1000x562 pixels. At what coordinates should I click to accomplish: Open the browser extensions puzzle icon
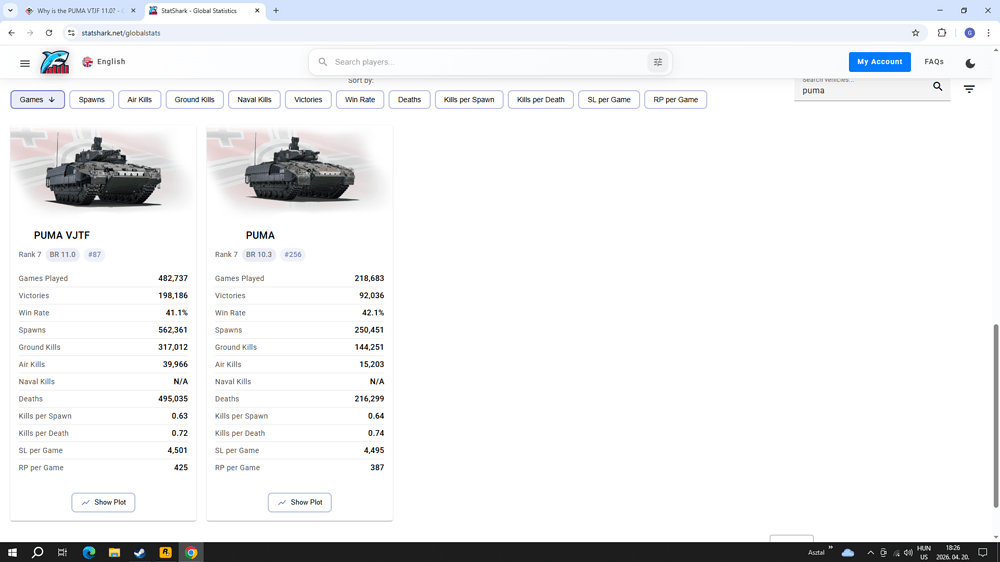coord(942,33)
